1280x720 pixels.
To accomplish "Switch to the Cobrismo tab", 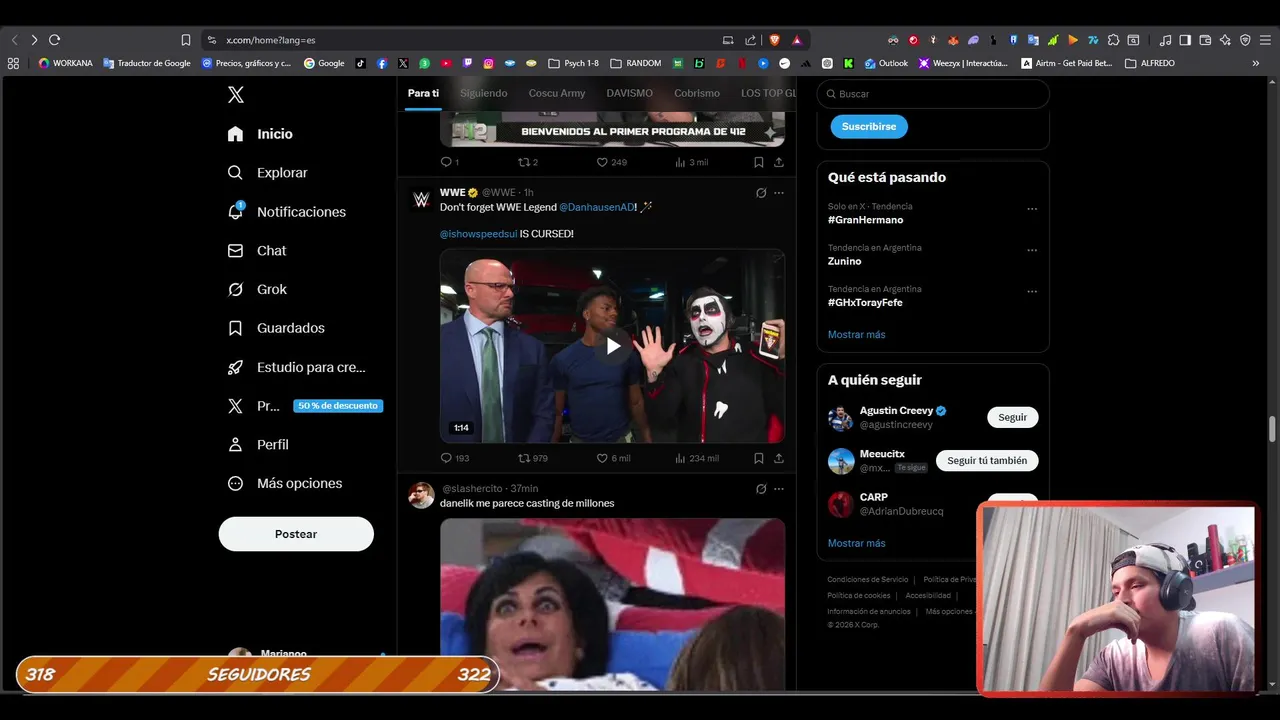I will 697,93.
